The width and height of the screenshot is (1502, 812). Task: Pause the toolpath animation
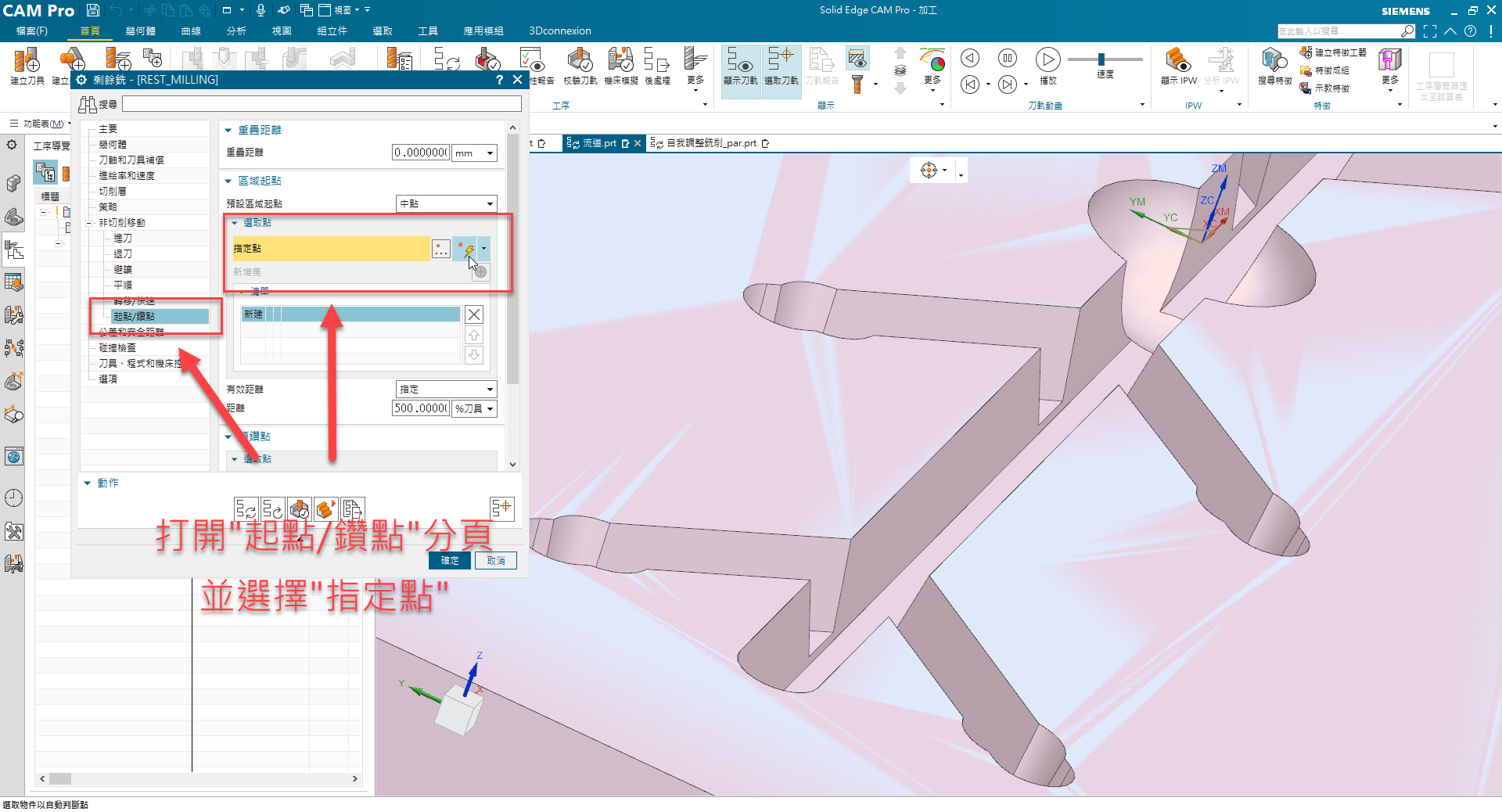tap(1008, 58)
